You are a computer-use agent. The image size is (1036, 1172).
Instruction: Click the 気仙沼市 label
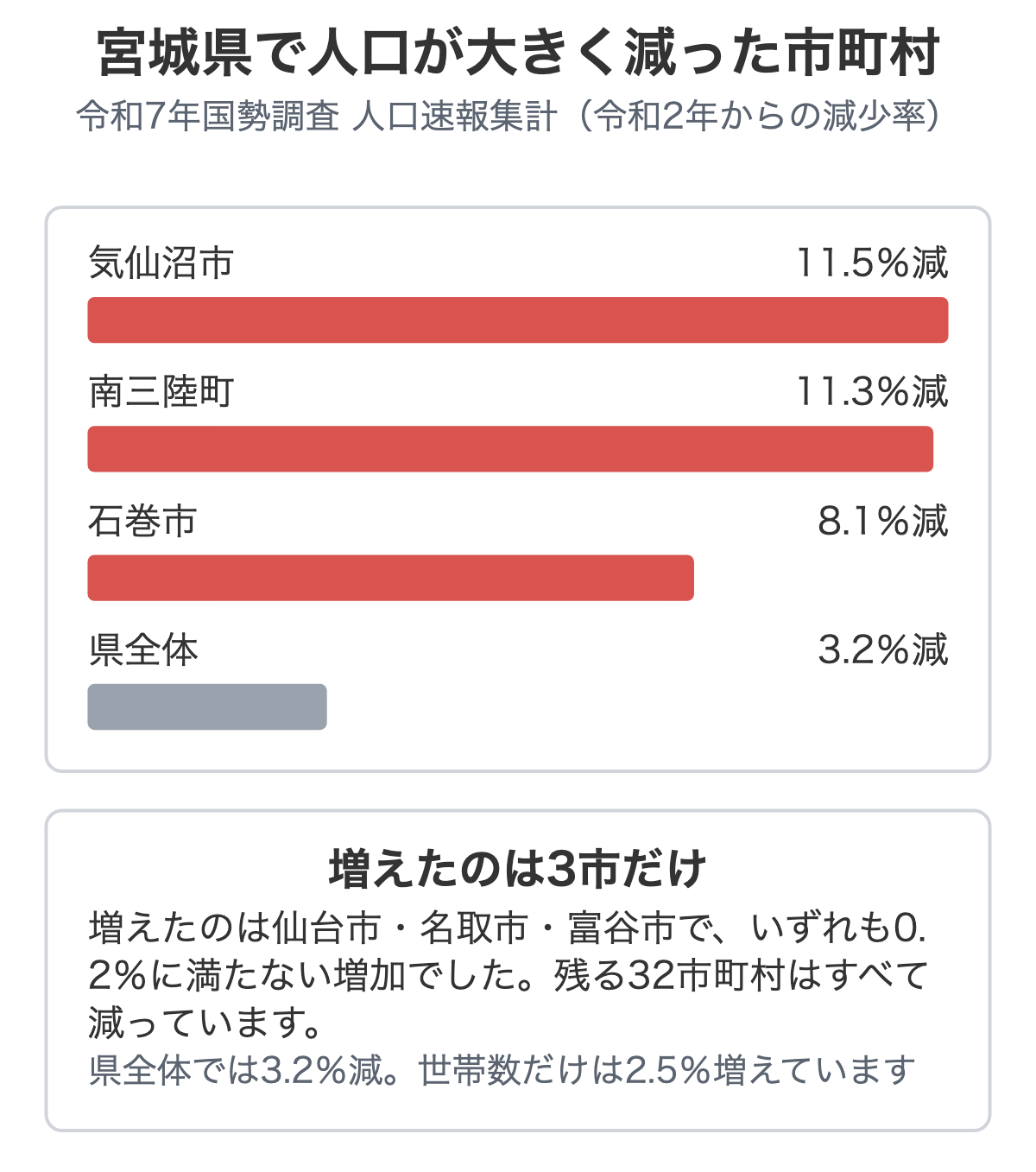click(161, 263)
